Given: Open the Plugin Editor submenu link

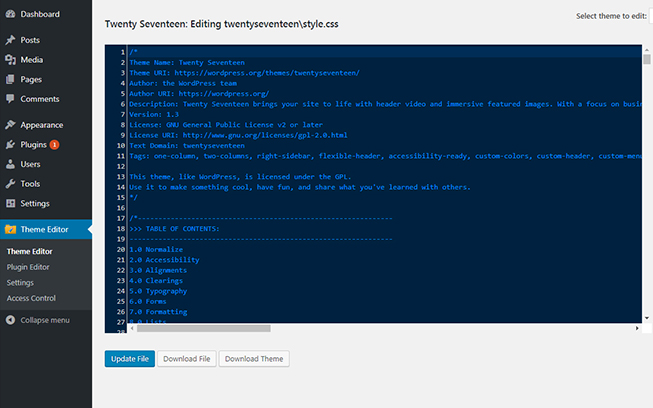Looking at the screenshot, I should pos(28,267).
